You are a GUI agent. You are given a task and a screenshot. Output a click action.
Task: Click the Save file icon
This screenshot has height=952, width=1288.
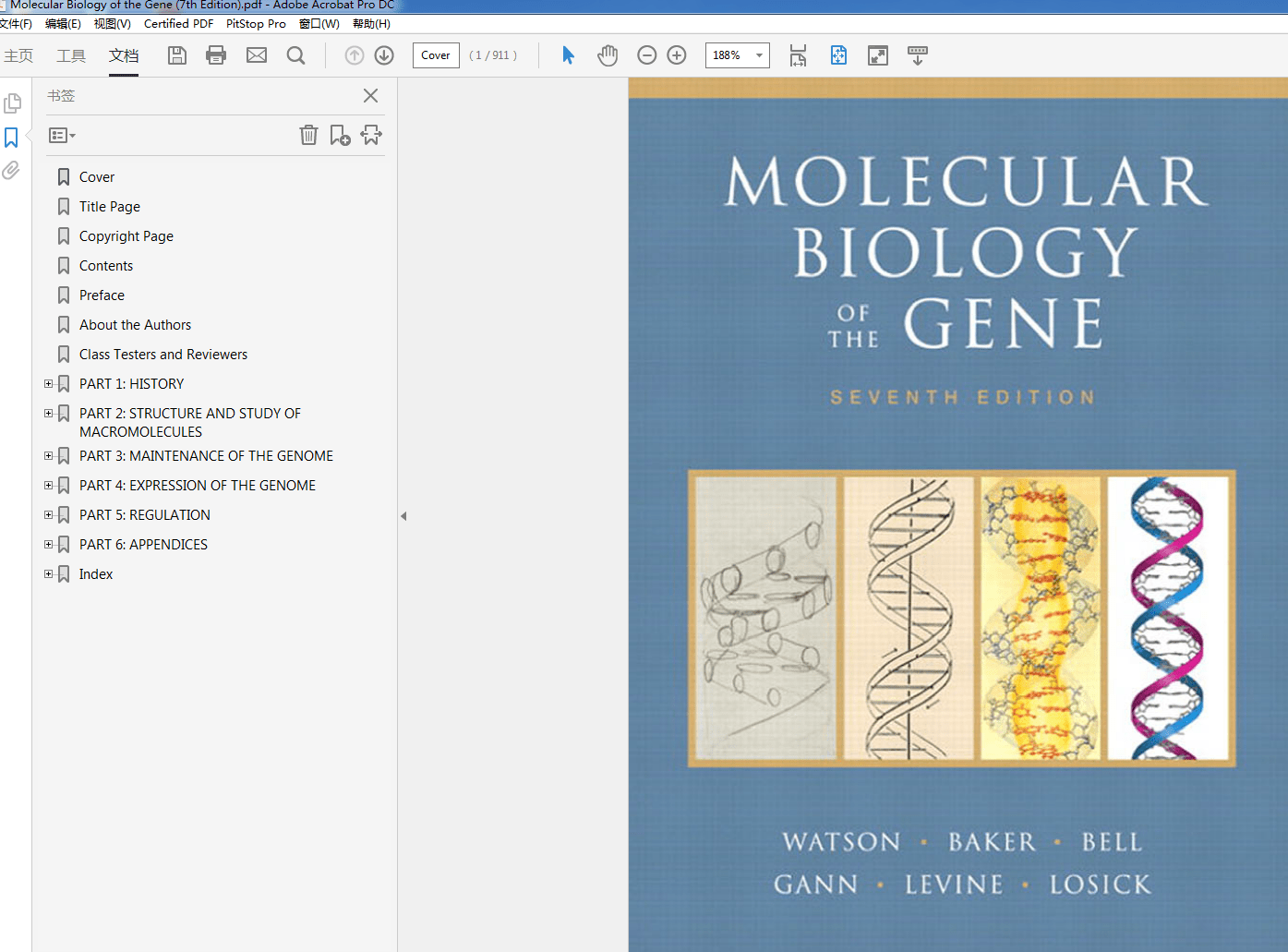coord(176,55)
